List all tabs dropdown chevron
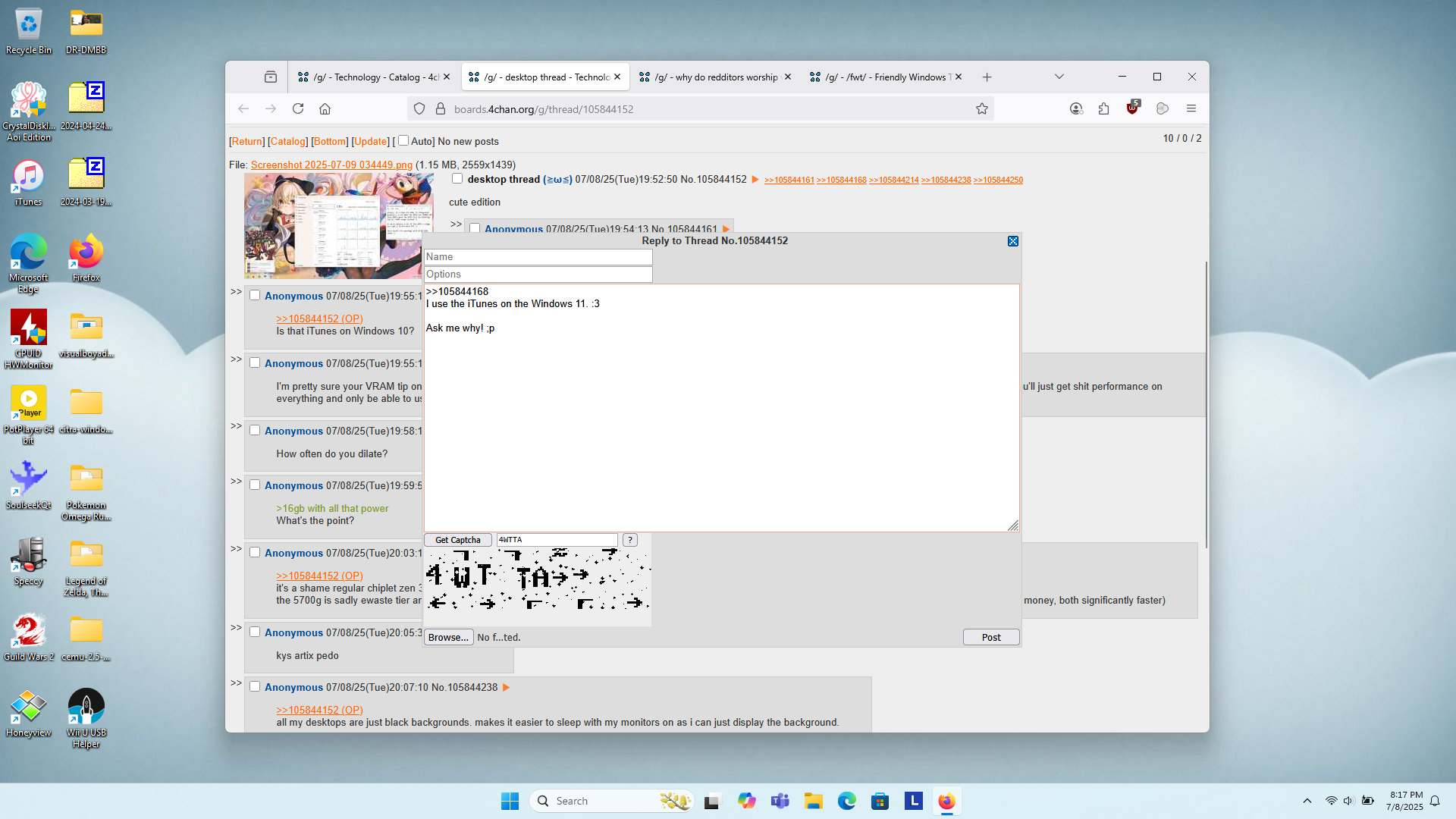 tap(1059, 77)
